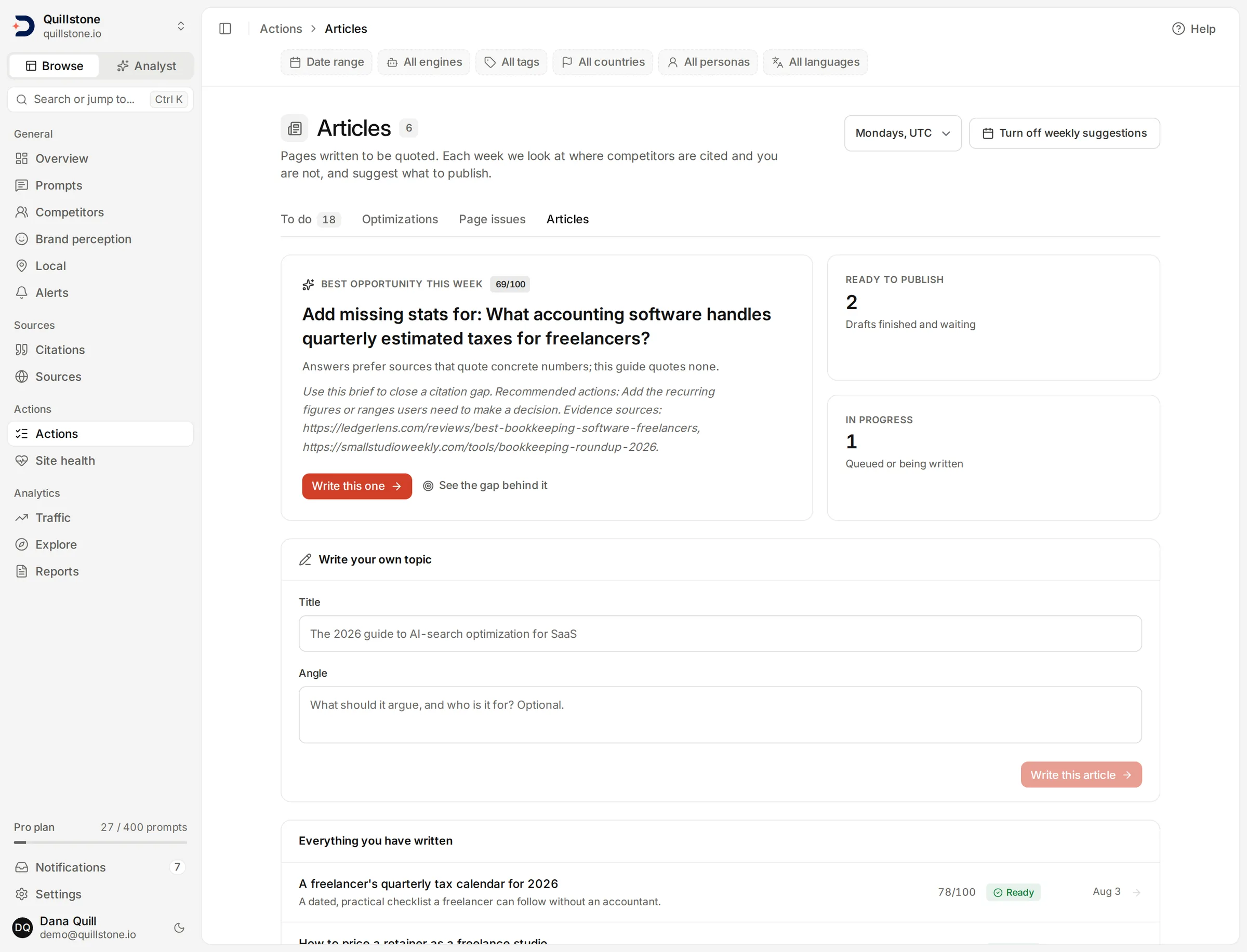Click the Angle text area

(x=720, y=715)
